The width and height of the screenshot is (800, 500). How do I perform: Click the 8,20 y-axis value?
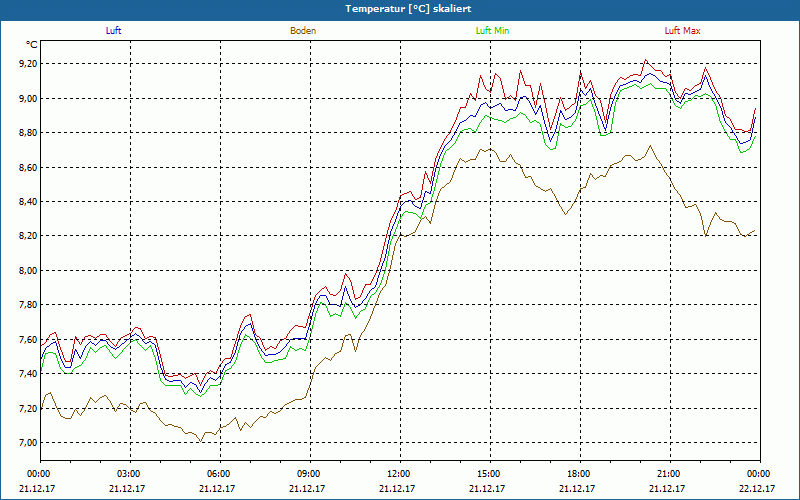point(29,236)
